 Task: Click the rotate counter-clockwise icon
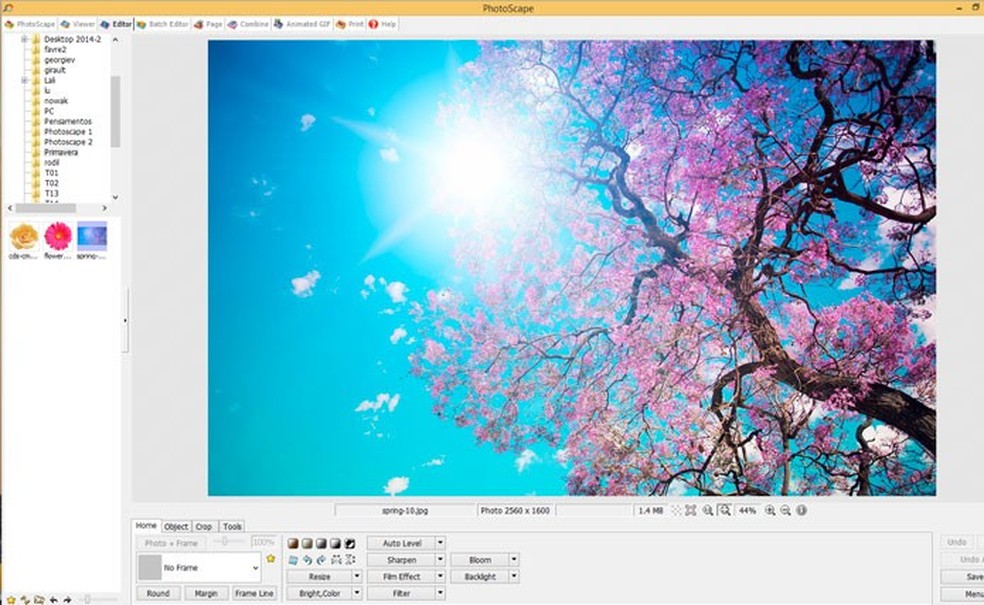(x=307, y=560)
